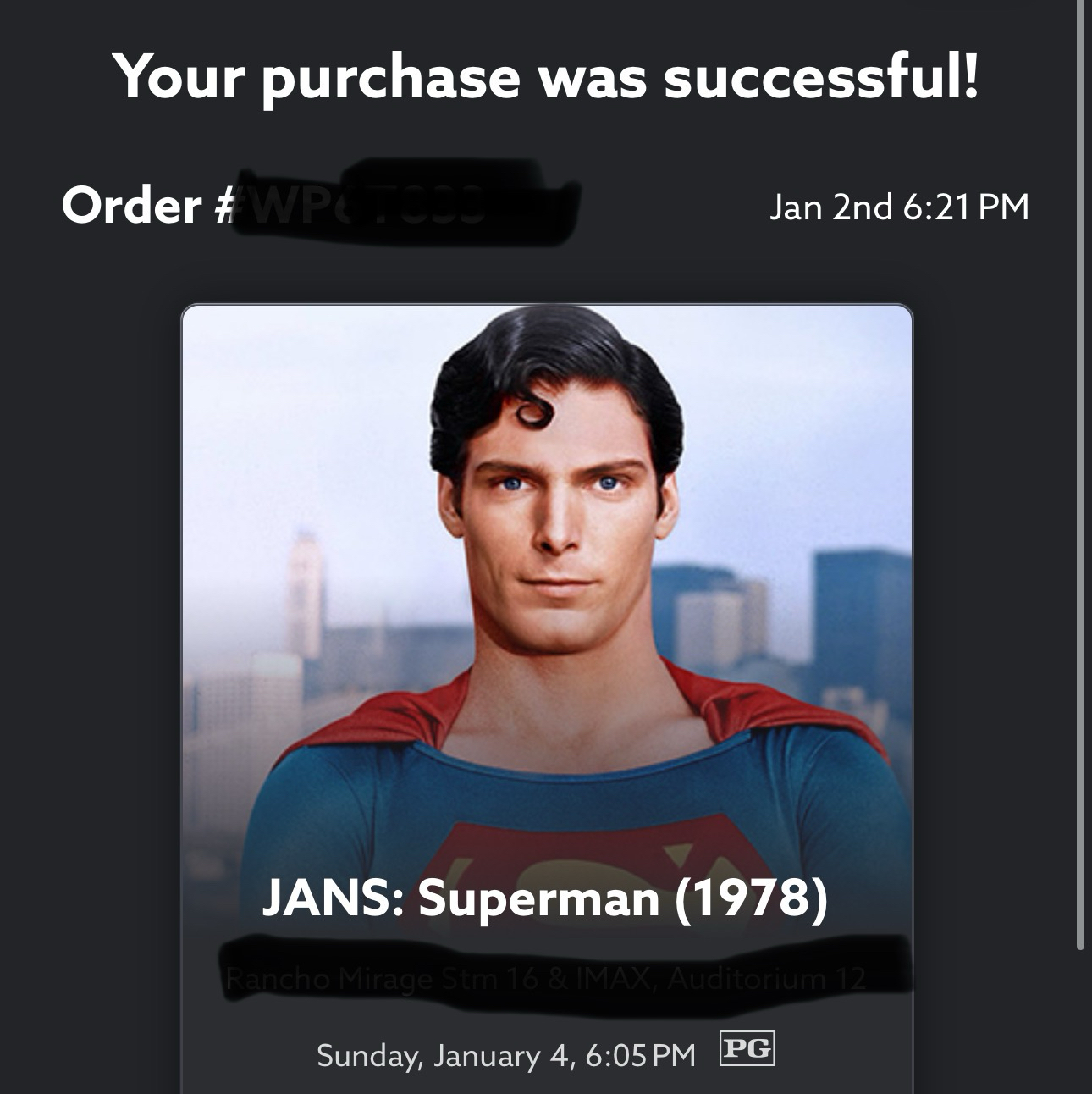Click the redacted theater and auditorium line

pos(546,980)
